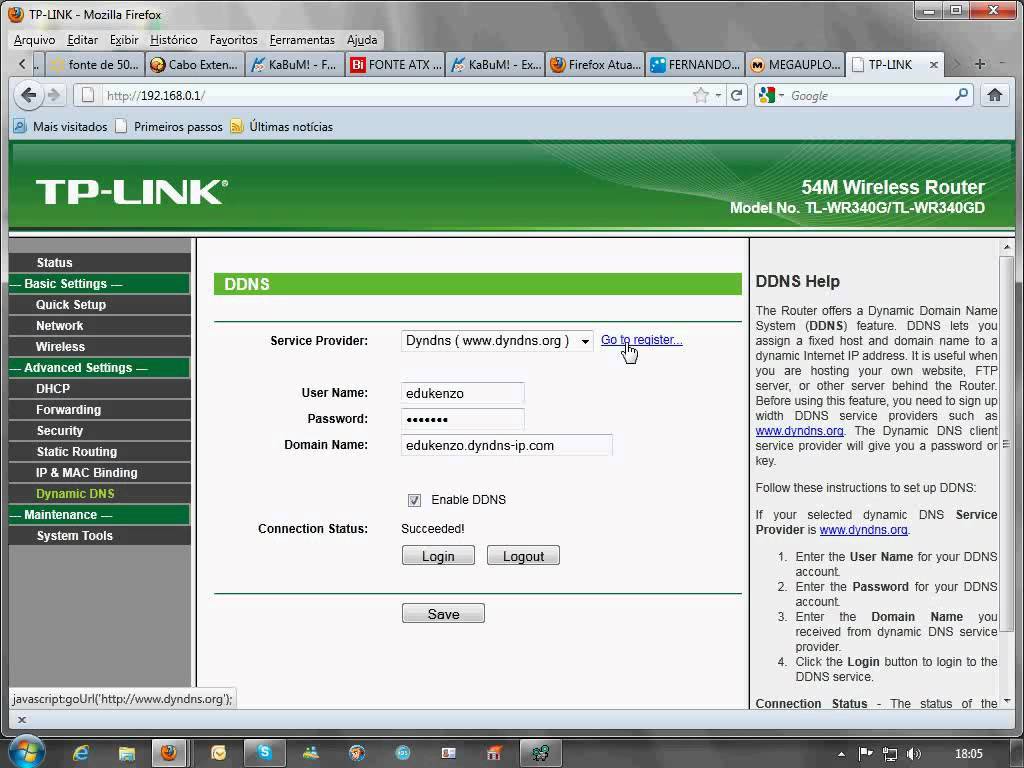Click the page identity icon in address bar

pos(88,95)
